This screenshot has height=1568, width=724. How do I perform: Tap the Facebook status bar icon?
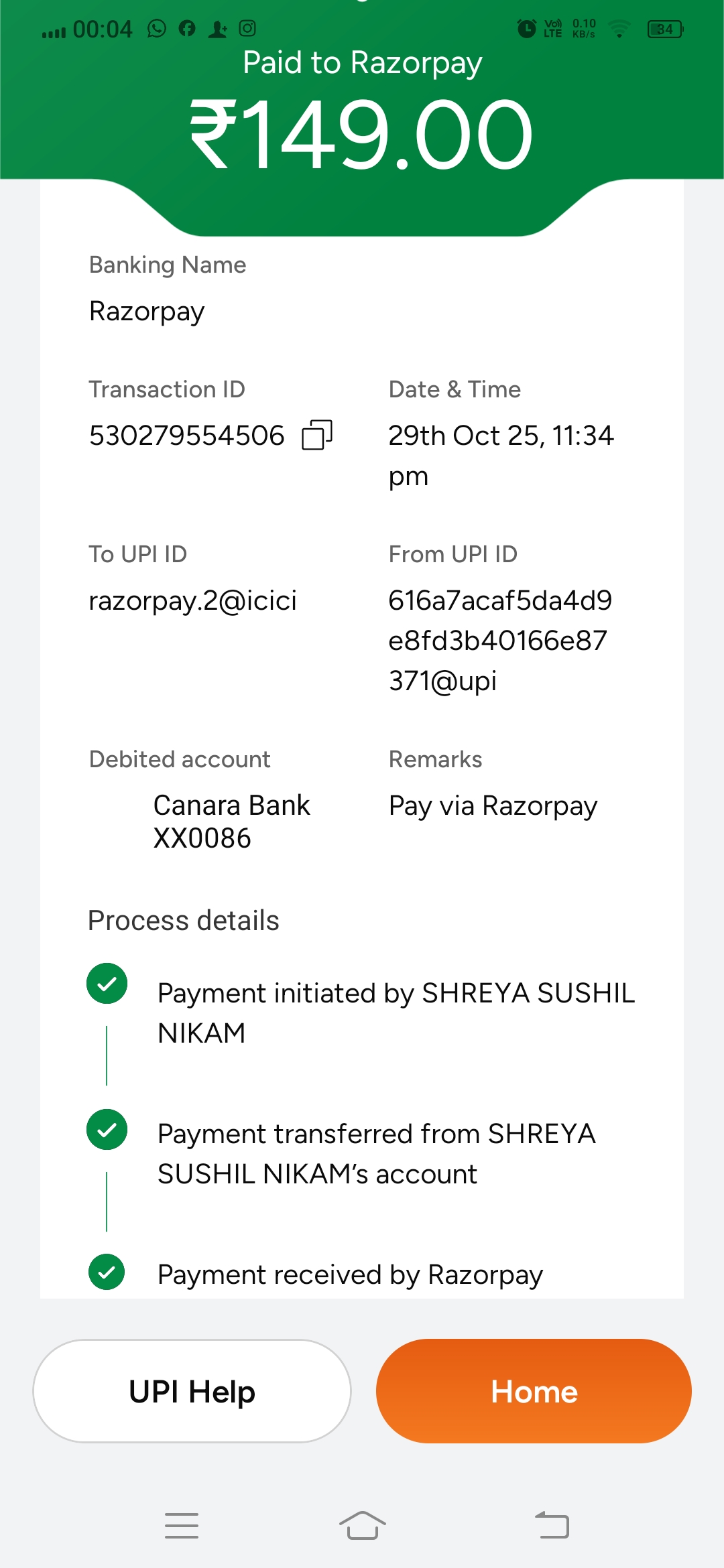[x=187, y=29]
